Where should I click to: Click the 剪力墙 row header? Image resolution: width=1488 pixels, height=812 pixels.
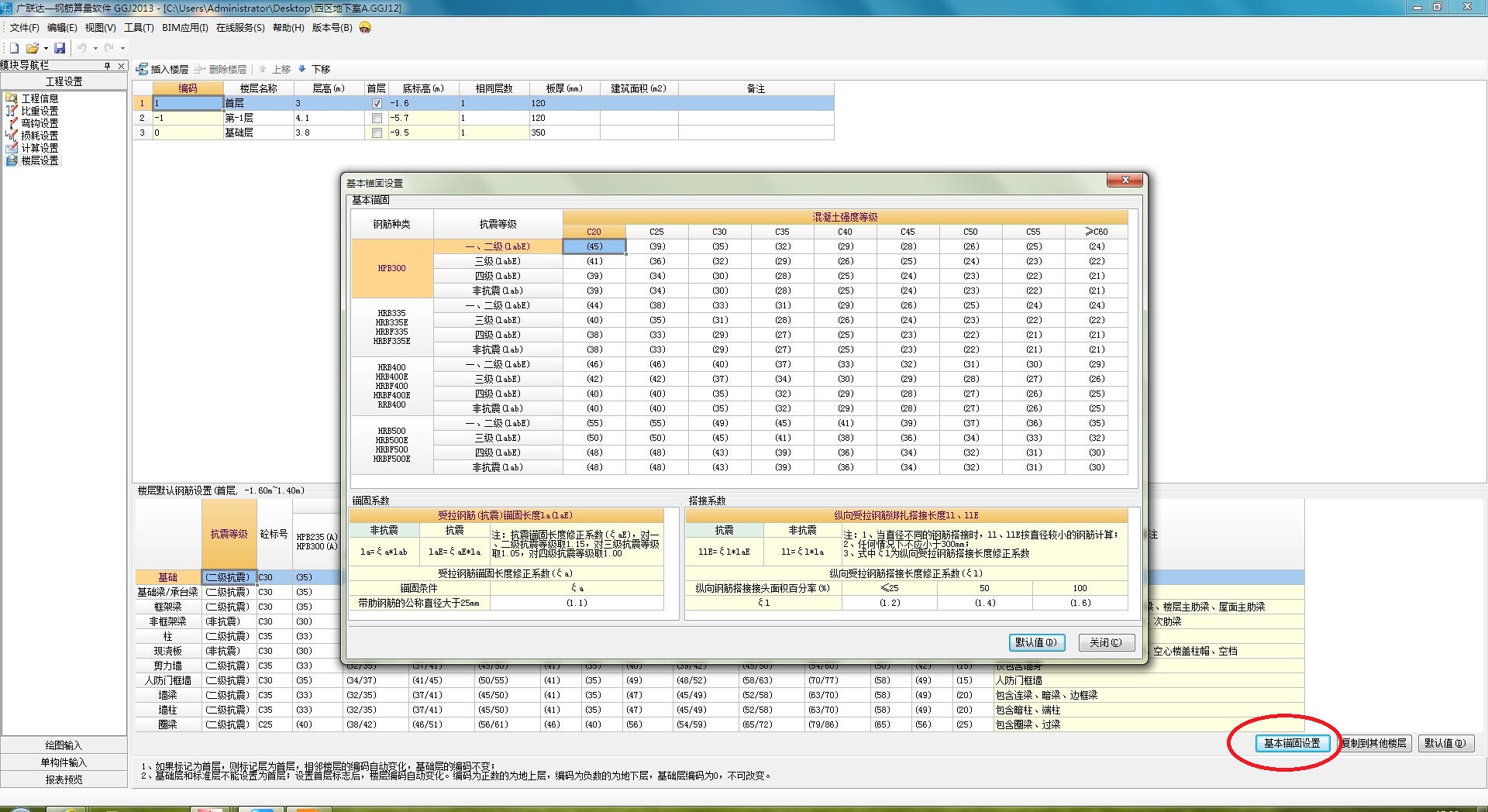pos(168,666)
